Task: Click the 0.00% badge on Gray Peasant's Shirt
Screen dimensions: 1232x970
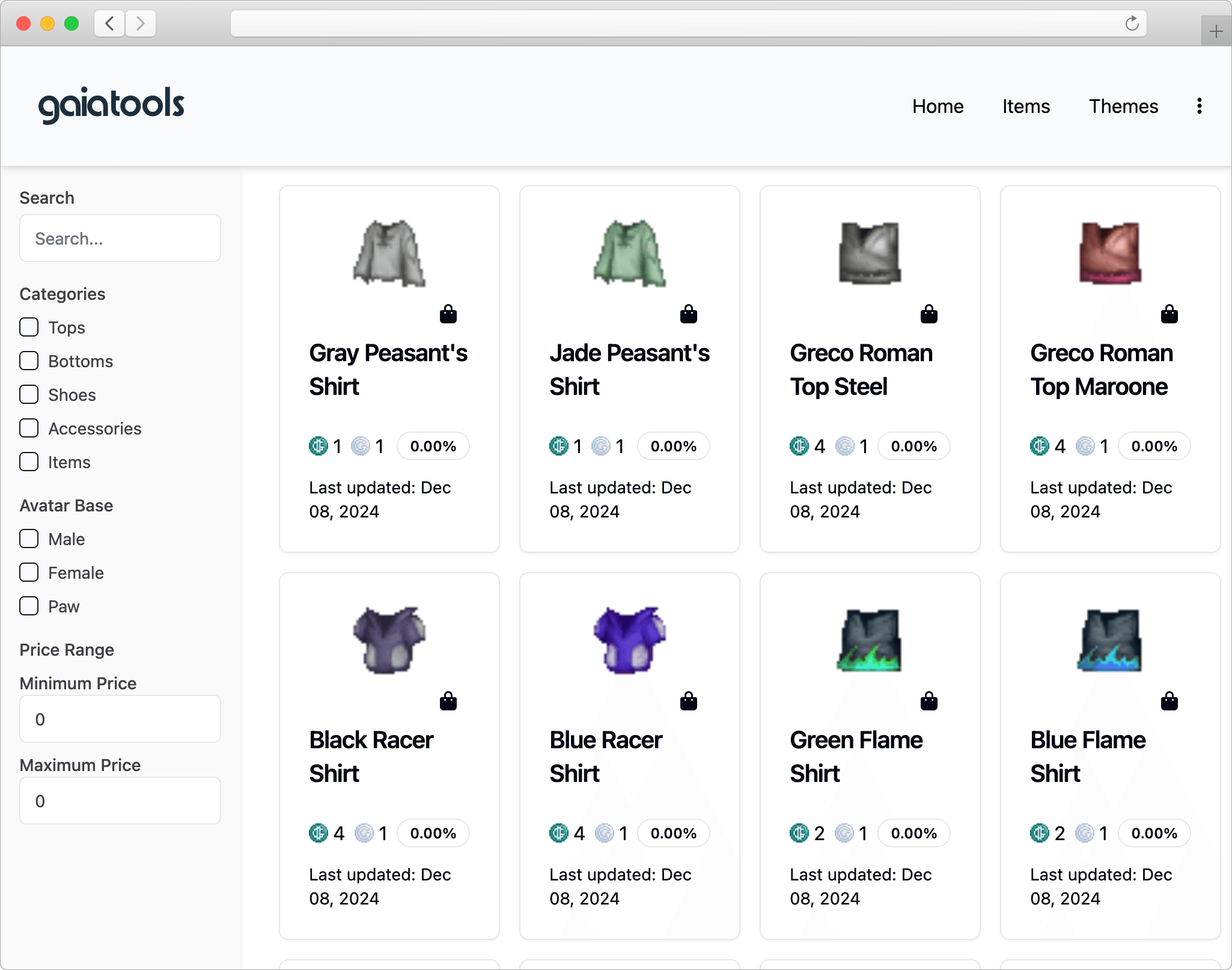Action: click(433, 446)
